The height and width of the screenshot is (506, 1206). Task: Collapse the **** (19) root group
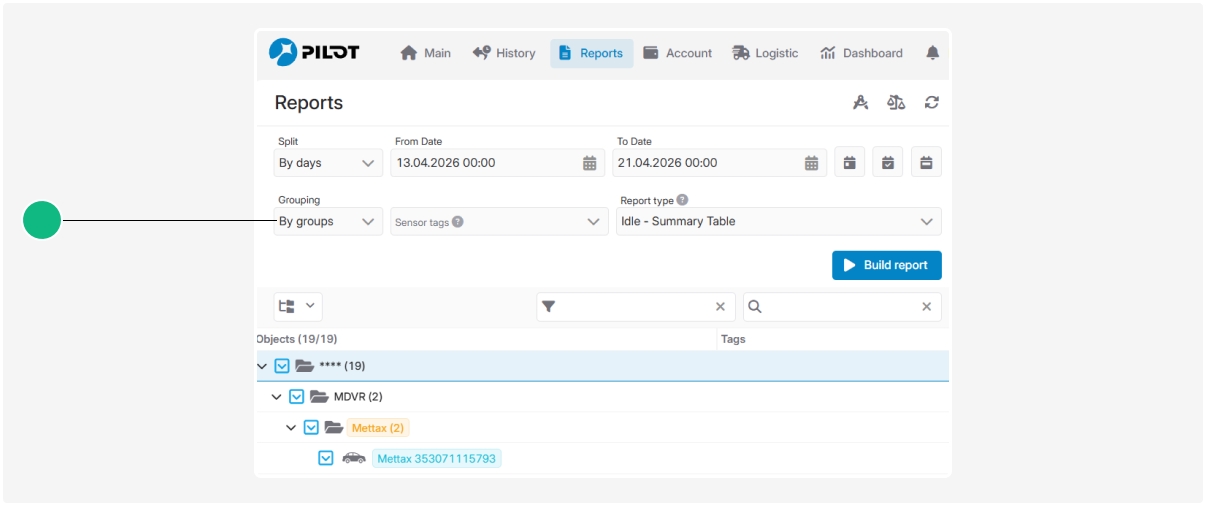coord(262,366)
